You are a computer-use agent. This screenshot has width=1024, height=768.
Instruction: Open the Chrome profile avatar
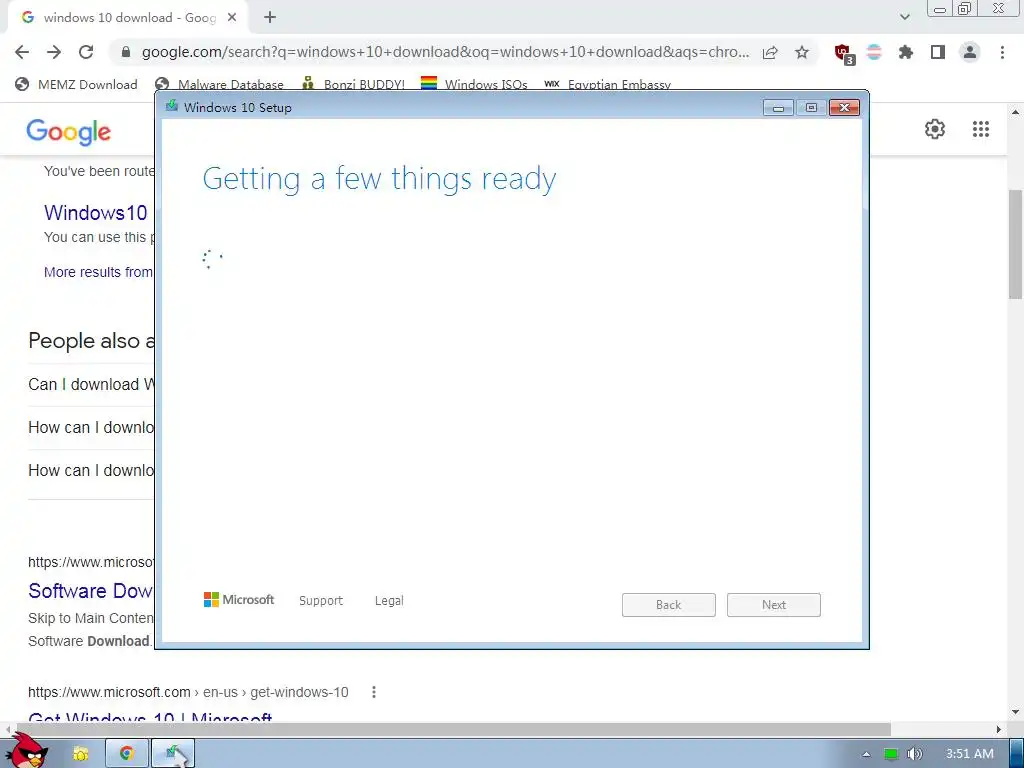tap(970, 52)
